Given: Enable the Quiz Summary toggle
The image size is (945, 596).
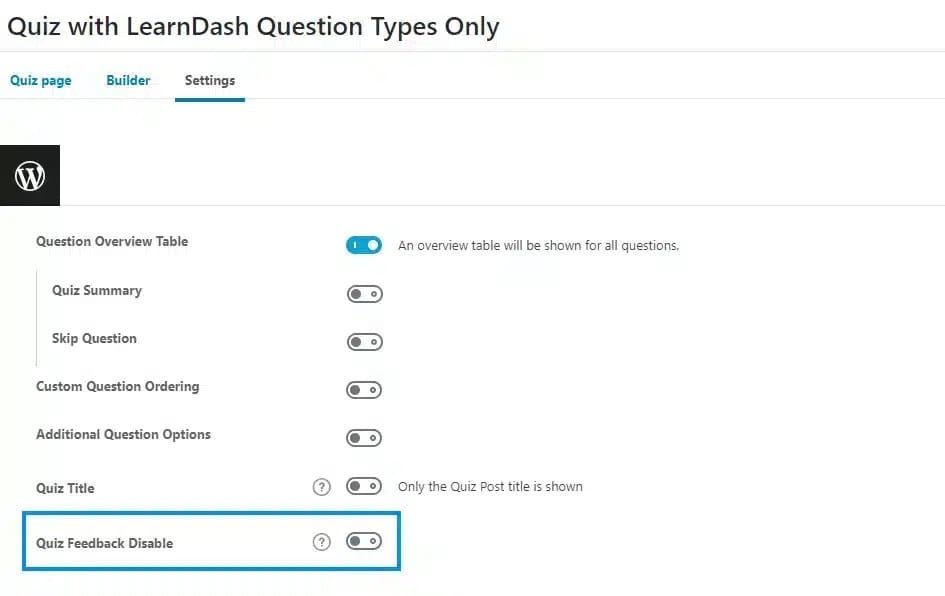Looking at the screenshot, I should pos(364,294).
